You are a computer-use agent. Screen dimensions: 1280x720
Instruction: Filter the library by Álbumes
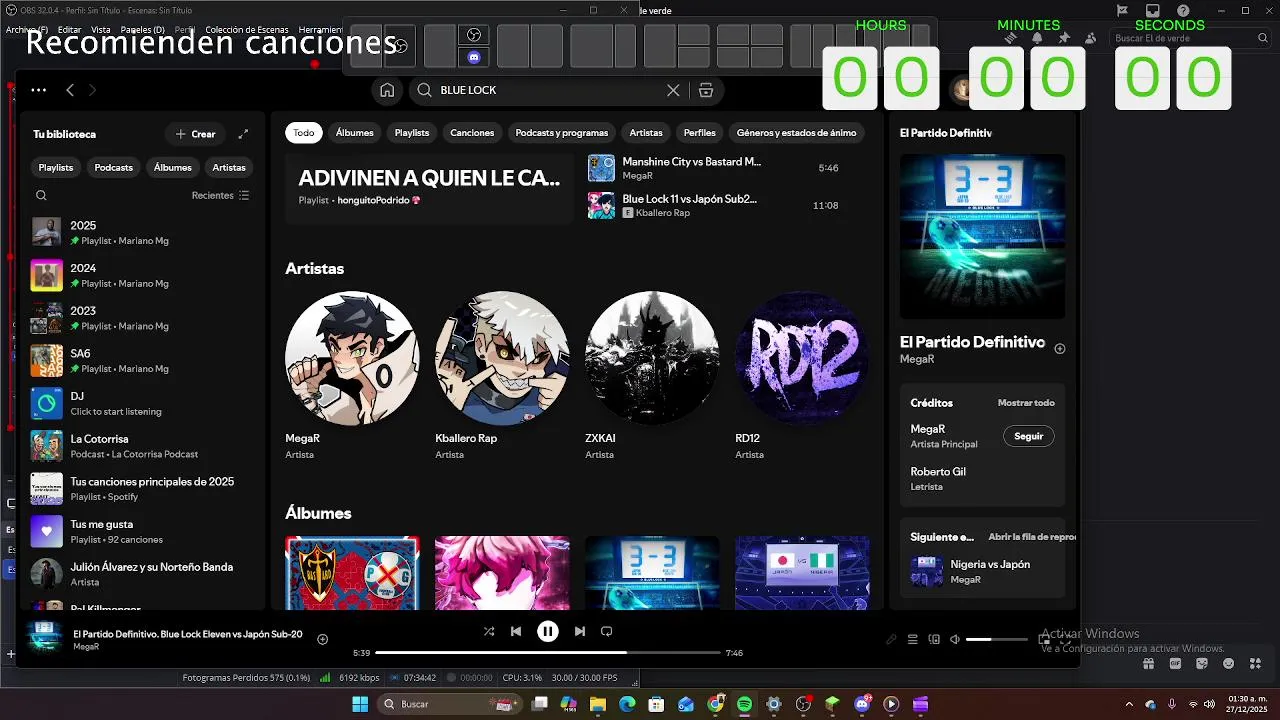(172, 168)
